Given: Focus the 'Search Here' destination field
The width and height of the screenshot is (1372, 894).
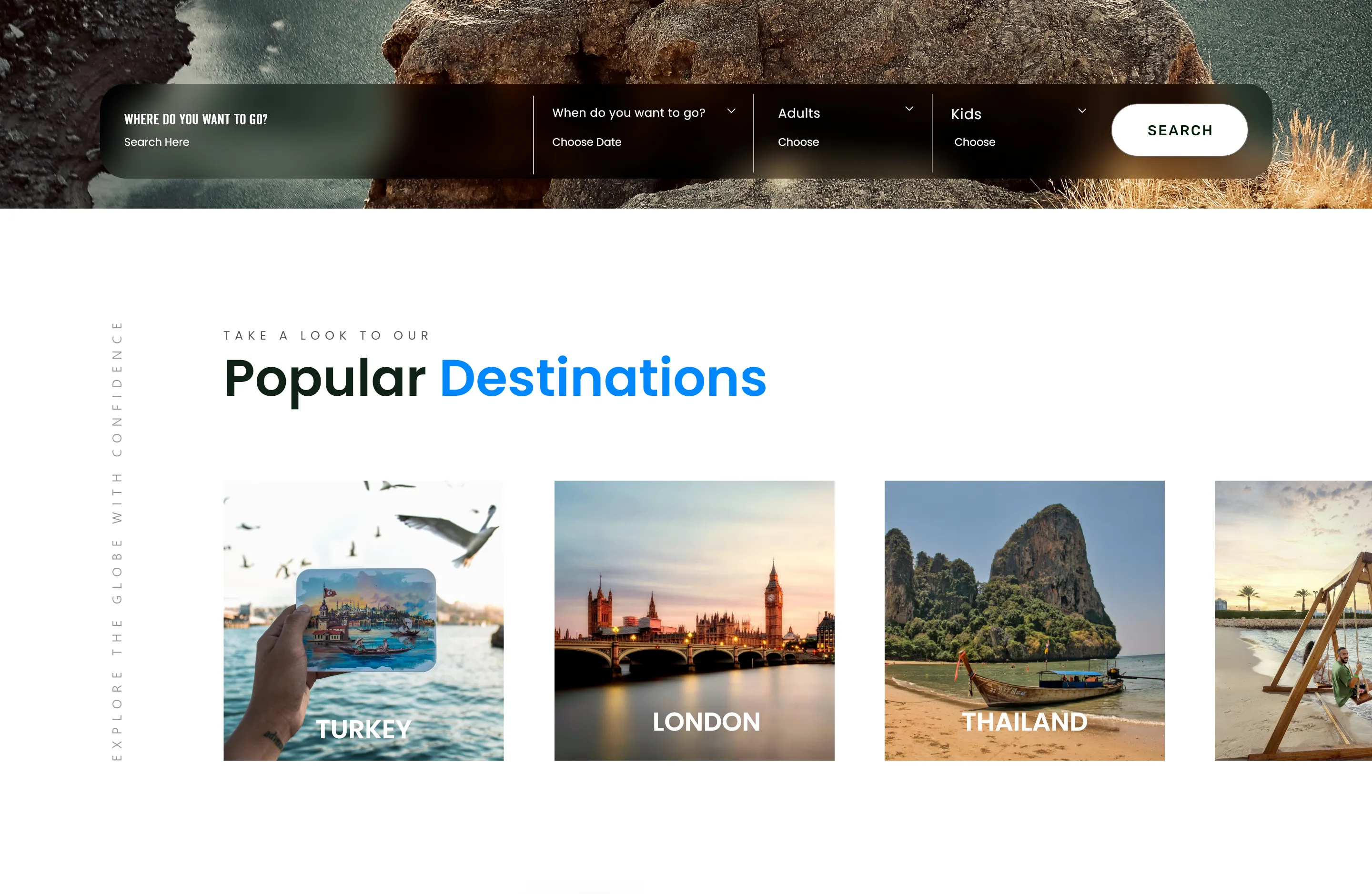Looking at the screenshot, I should [x=157, y=142].
